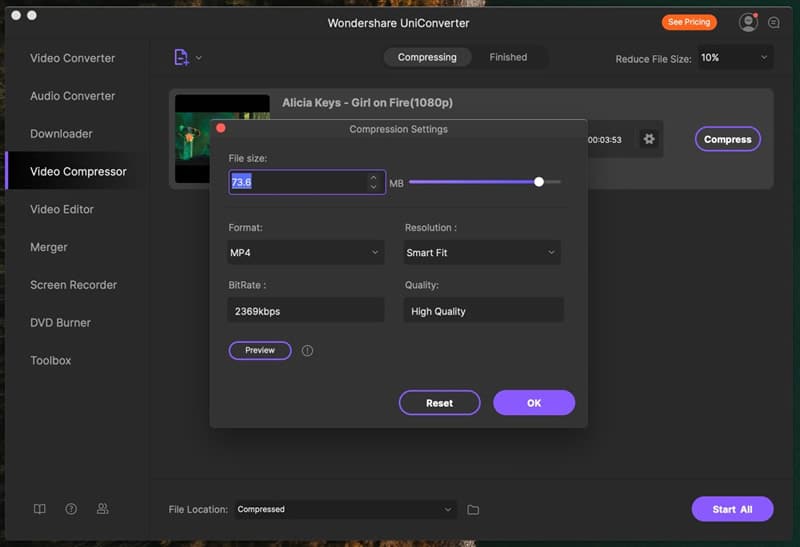Click the See Pricing button
800x547 pixels.
click(x=689, y=22)
